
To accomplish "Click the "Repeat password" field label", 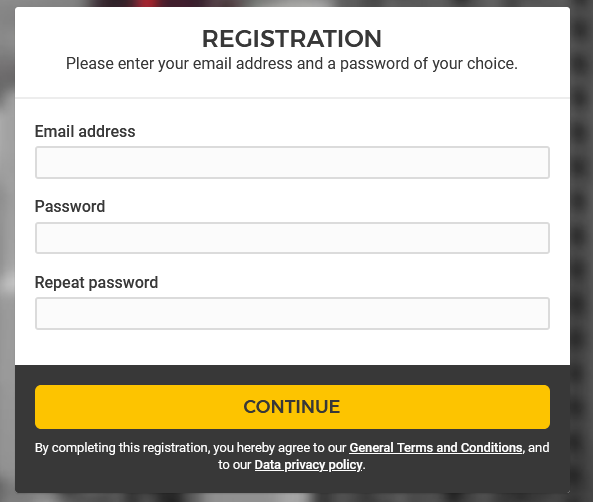I will pos(96,283).
